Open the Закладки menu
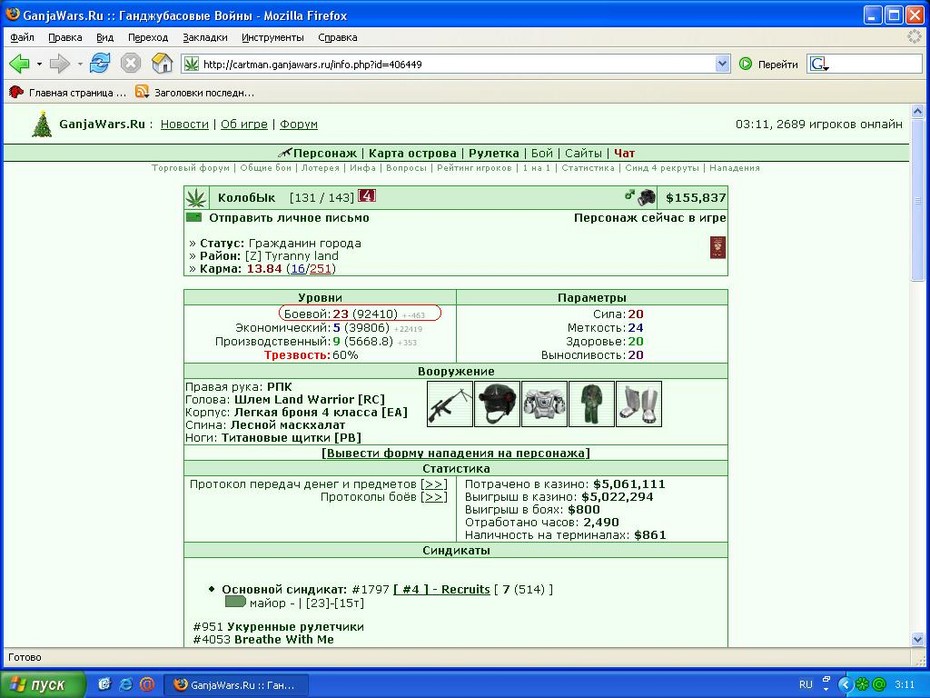Image resolution: width=930 pixels, height=698 pixels. click(x=205, y=37)
